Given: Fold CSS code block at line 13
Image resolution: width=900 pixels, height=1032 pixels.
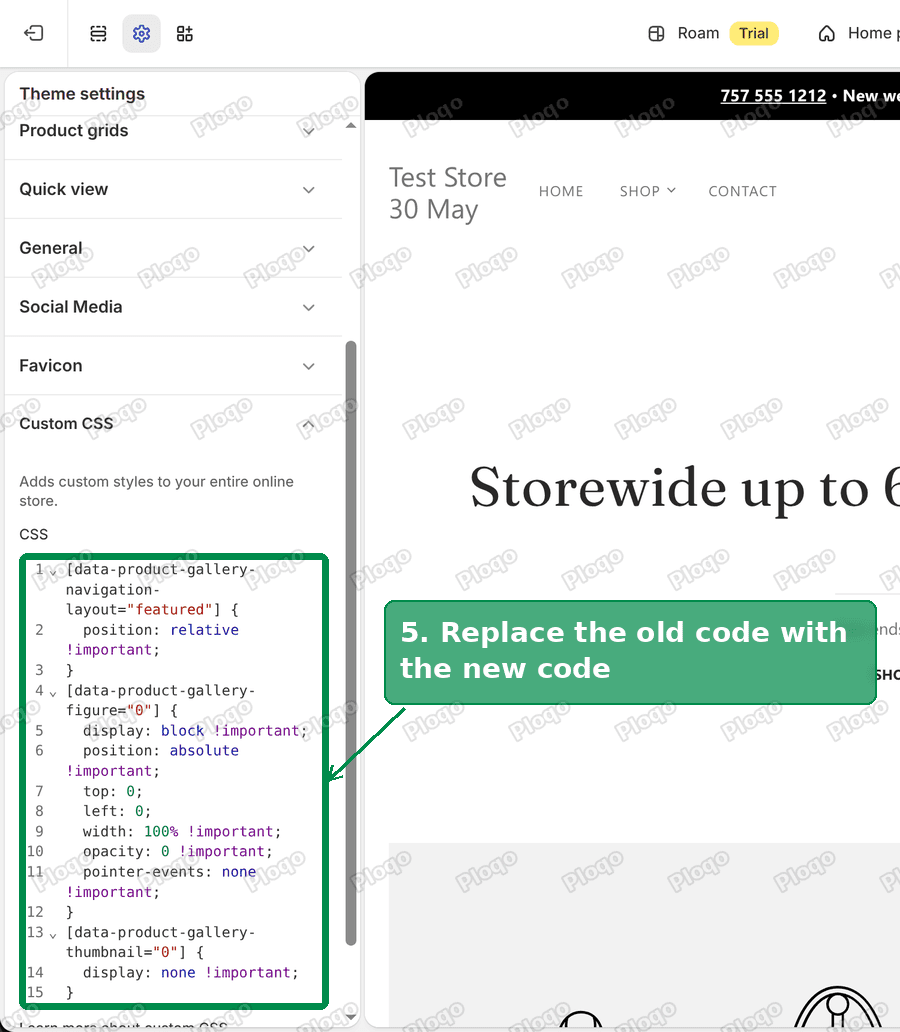Looking at the screenshot, I should pyautogui.click(x=53, y=935).
